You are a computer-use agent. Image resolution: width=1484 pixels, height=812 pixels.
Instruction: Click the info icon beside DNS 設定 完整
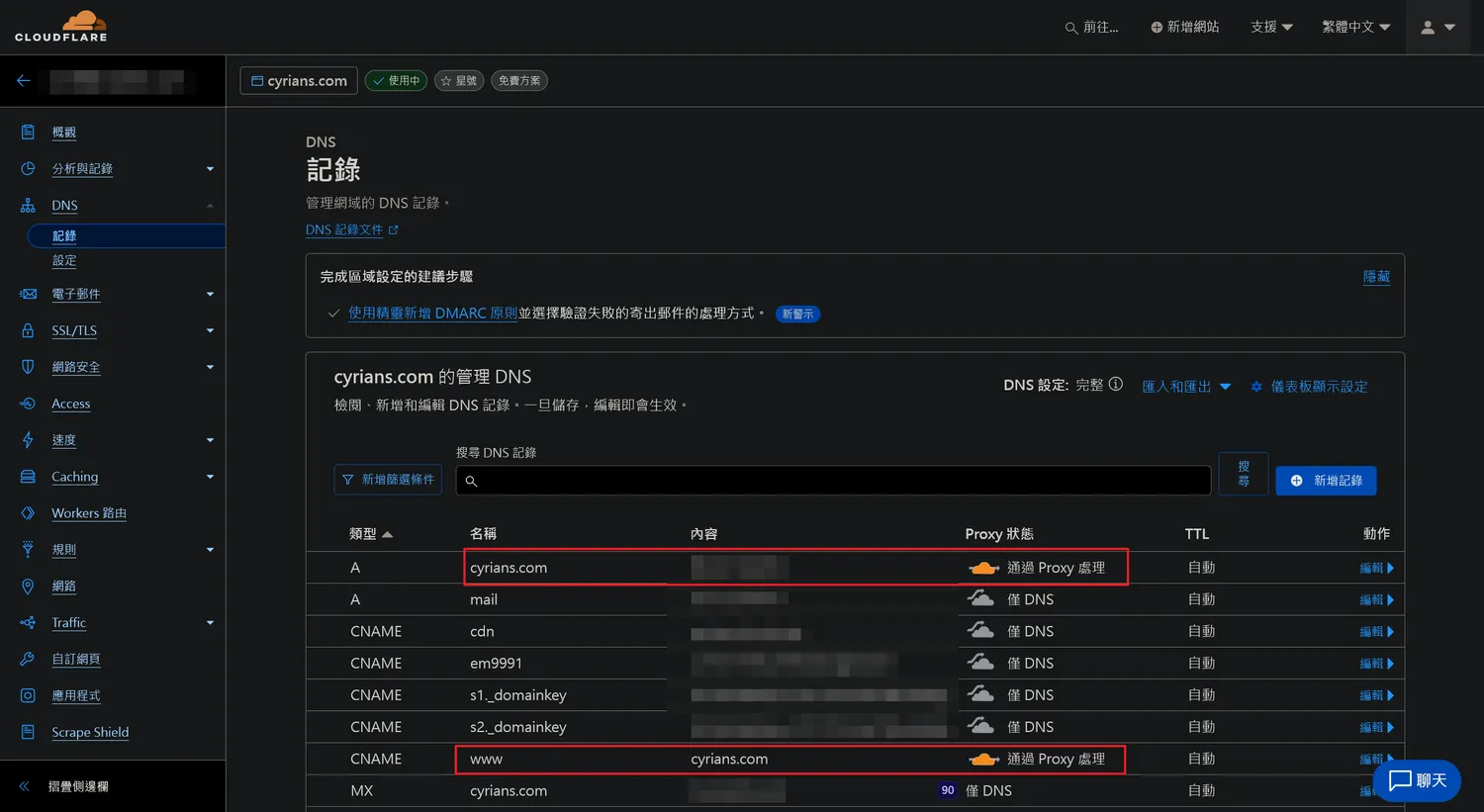click(1116, 385)
